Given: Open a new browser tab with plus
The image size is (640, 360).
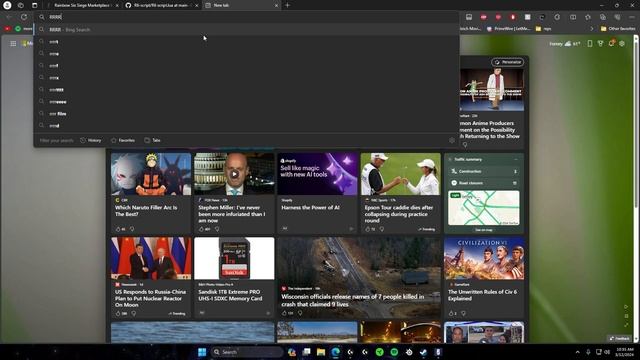Looking at the screenshot, I should 287,5.
